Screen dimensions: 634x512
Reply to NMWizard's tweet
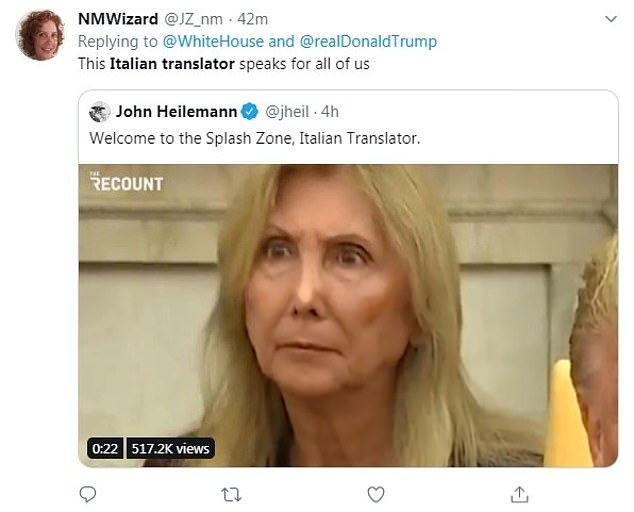point(88,493)
